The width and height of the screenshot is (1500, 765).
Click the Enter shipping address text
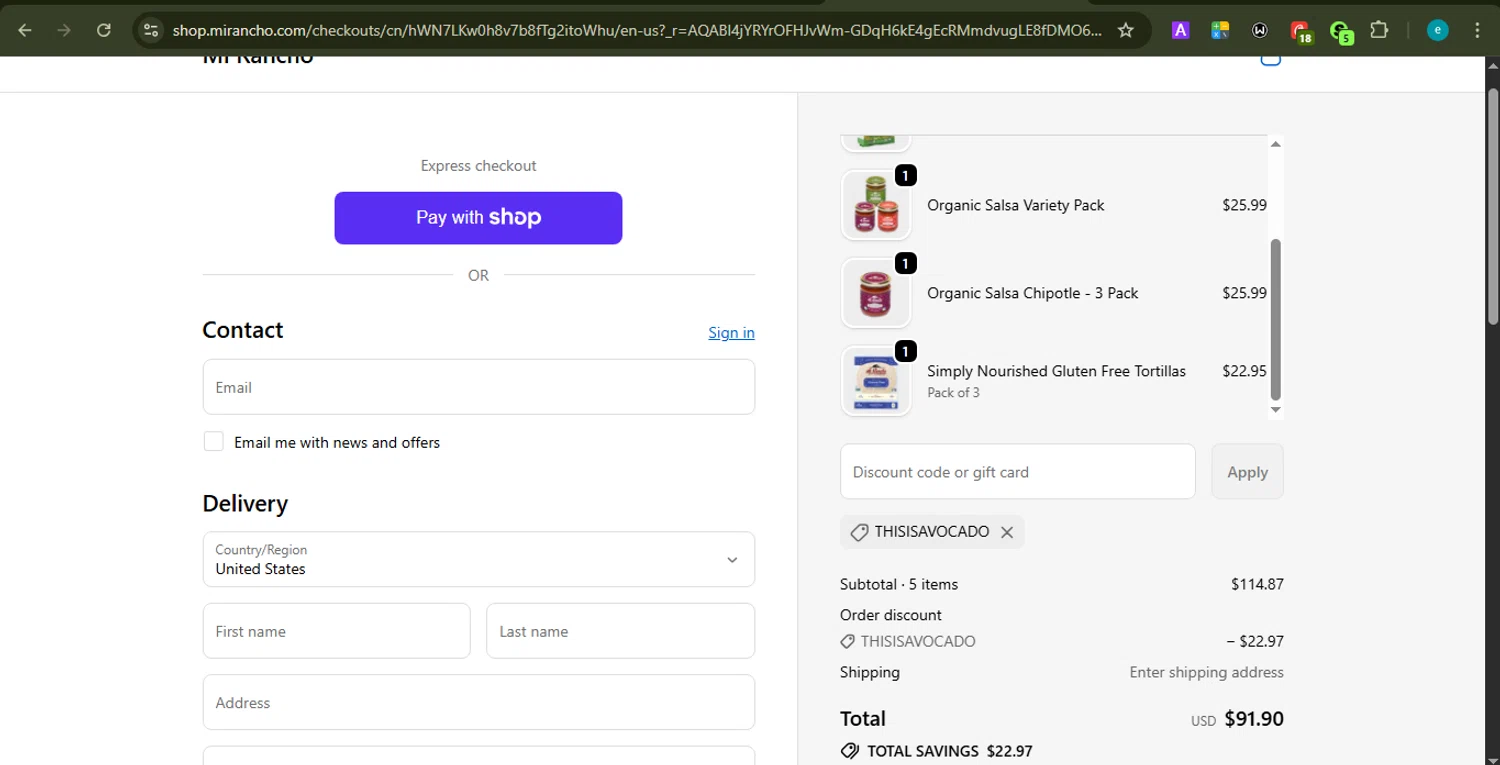tap(1206, 672)
